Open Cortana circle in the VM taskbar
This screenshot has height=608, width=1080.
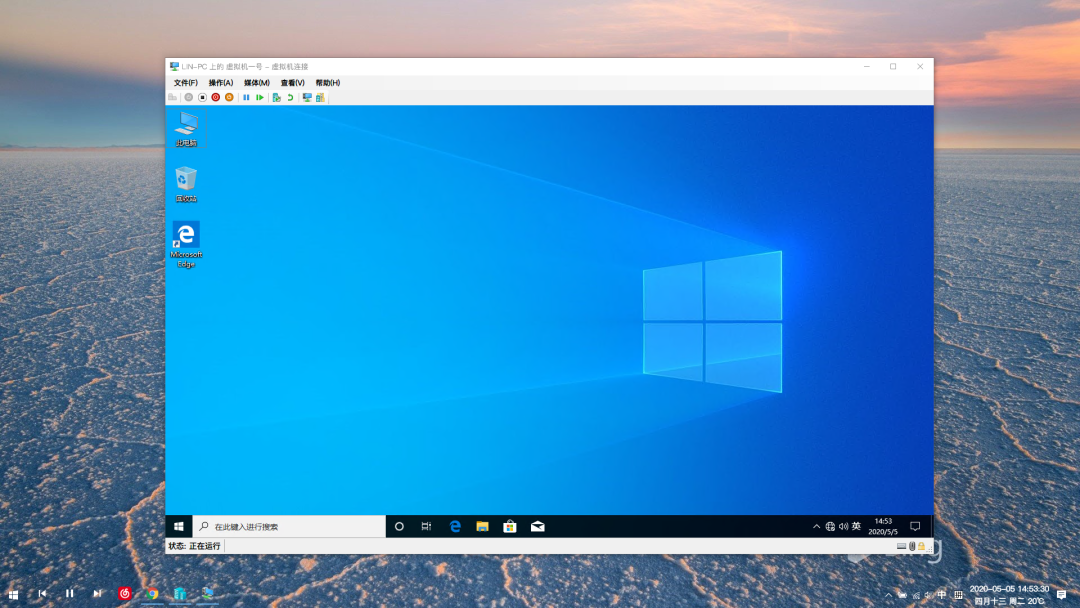399,527
